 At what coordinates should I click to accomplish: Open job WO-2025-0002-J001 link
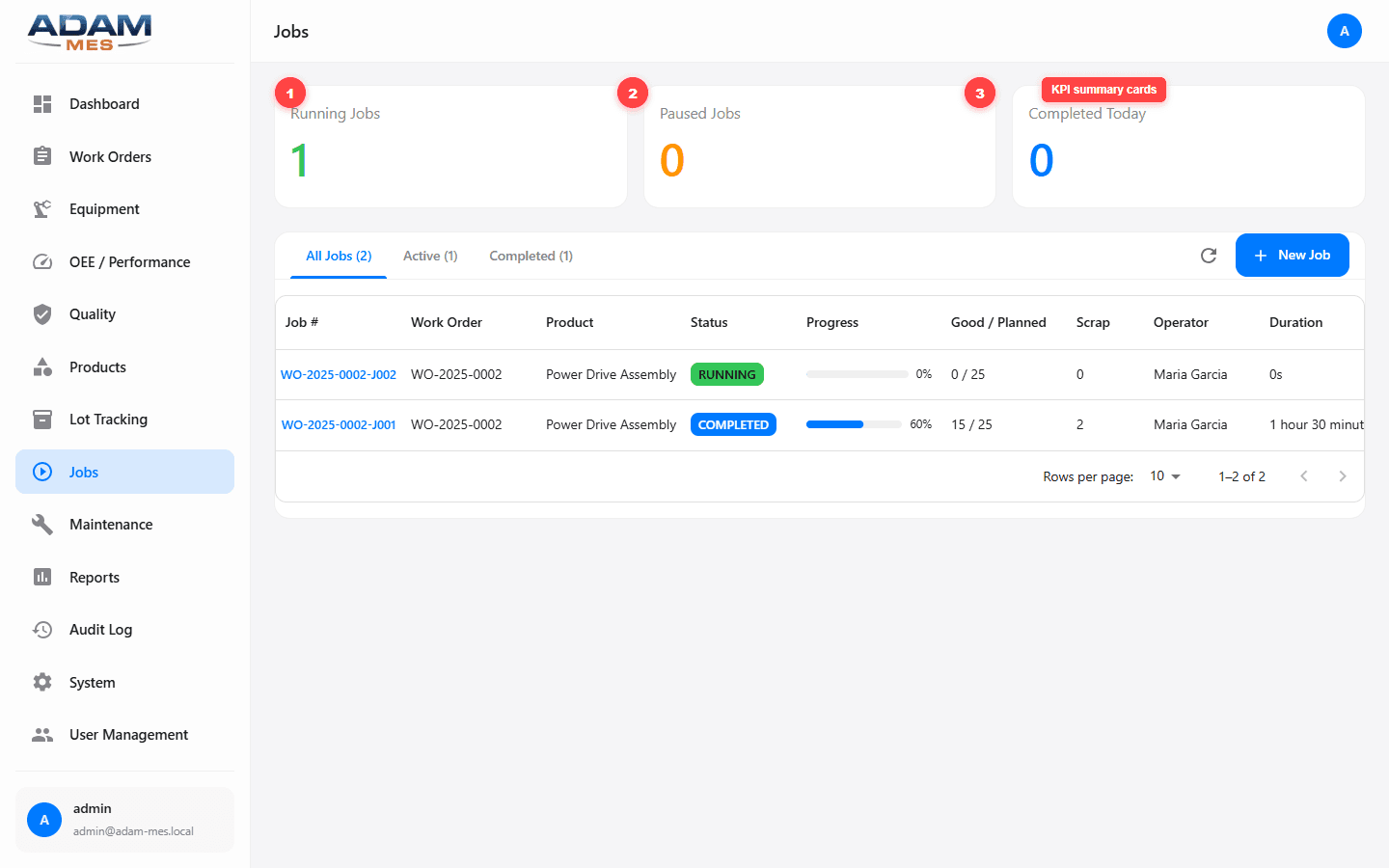(x=339, y=424)
